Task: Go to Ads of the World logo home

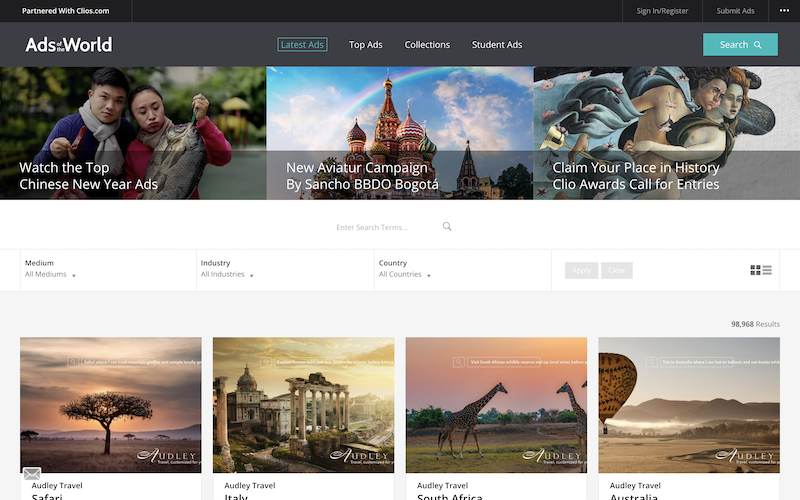Action: pyautogui.click(x=69, y=45)
